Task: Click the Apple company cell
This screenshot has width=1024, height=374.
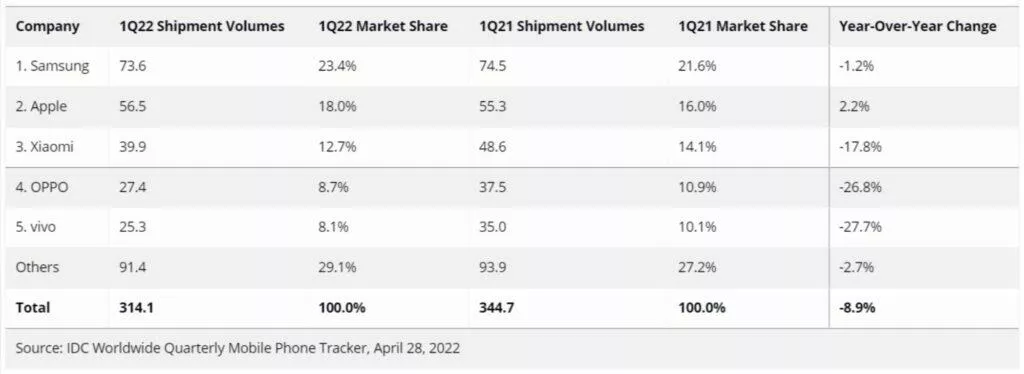Action: pos(41,106)
